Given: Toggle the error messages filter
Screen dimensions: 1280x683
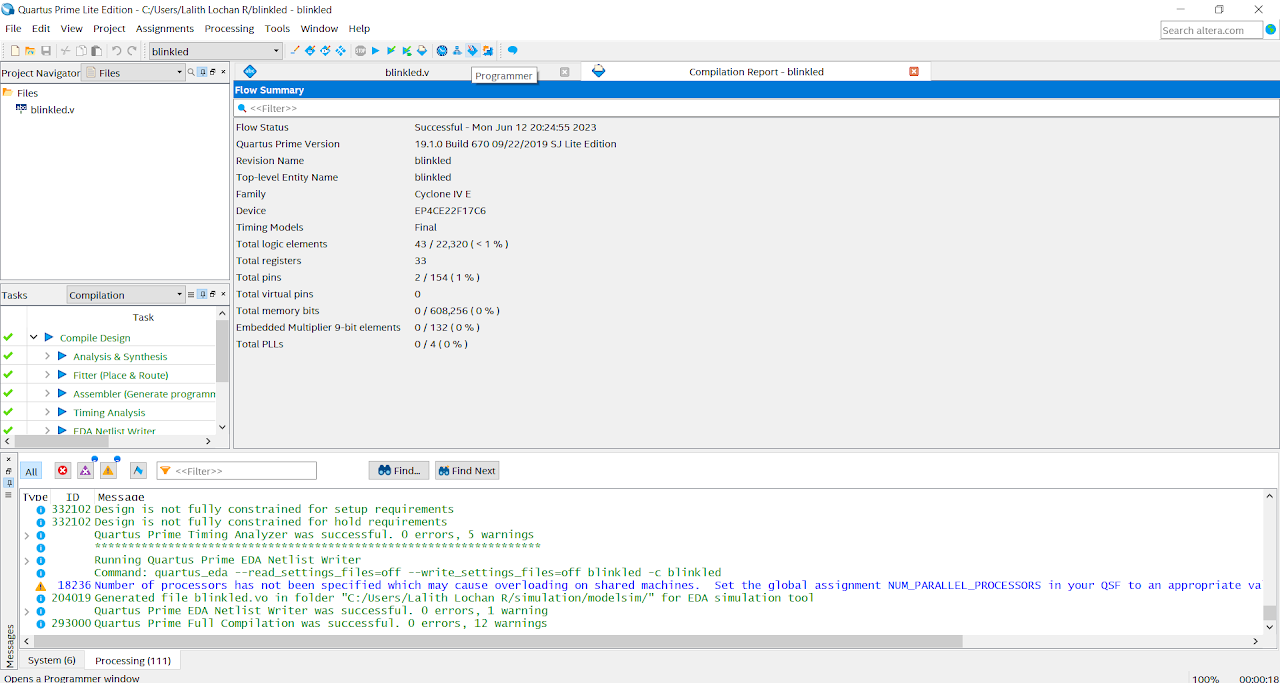Looking at the screenshot, I should click(x=63, y=471).
